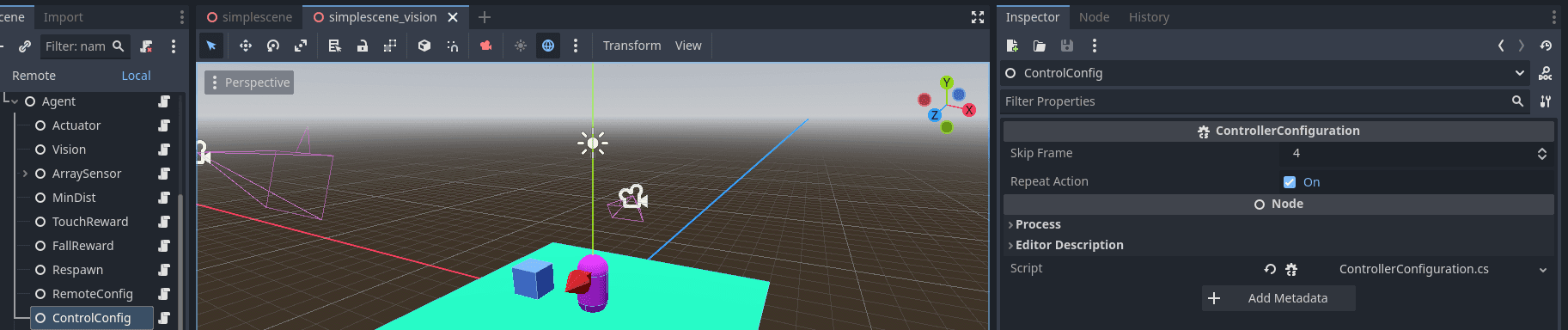This screenshot has height=330, width=1568.
Task: Switch to the Import dock tab
Action: [x=64, y=17]
